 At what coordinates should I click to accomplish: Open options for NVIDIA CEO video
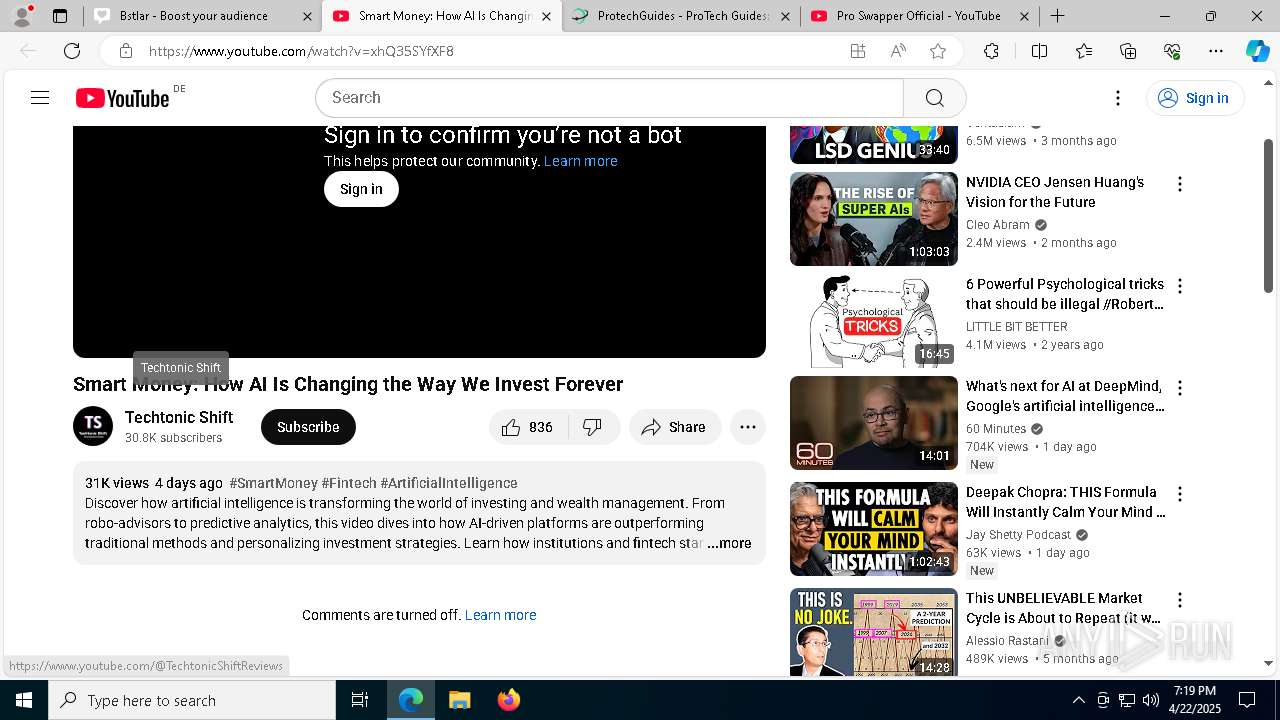[x=1180, y=184]
